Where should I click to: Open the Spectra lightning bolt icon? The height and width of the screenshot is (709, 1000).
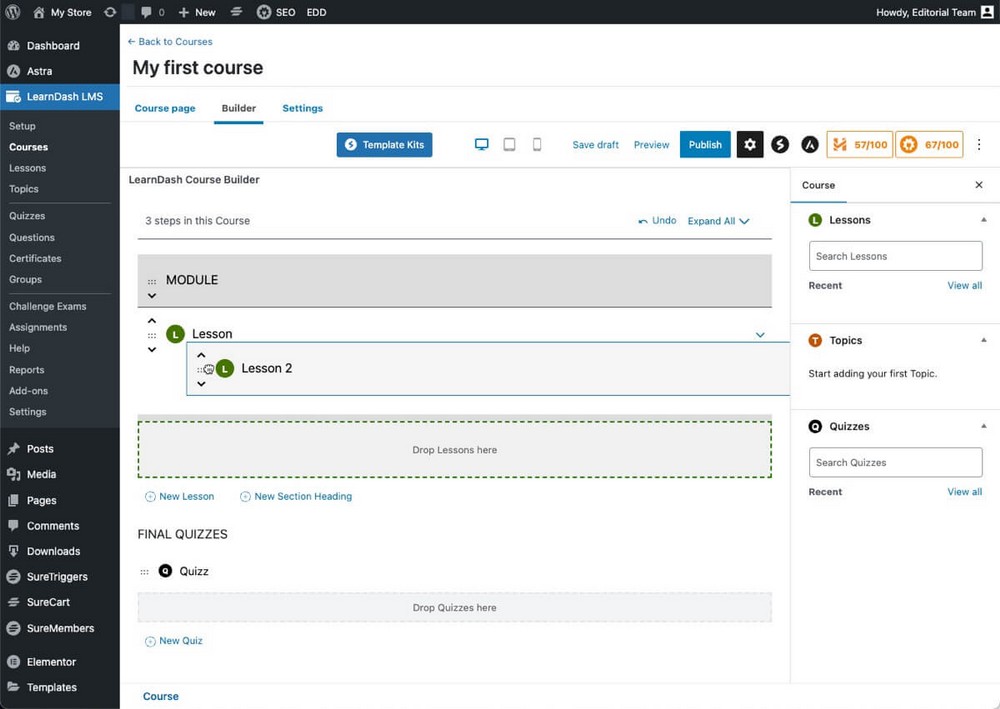tap(779, 145)
